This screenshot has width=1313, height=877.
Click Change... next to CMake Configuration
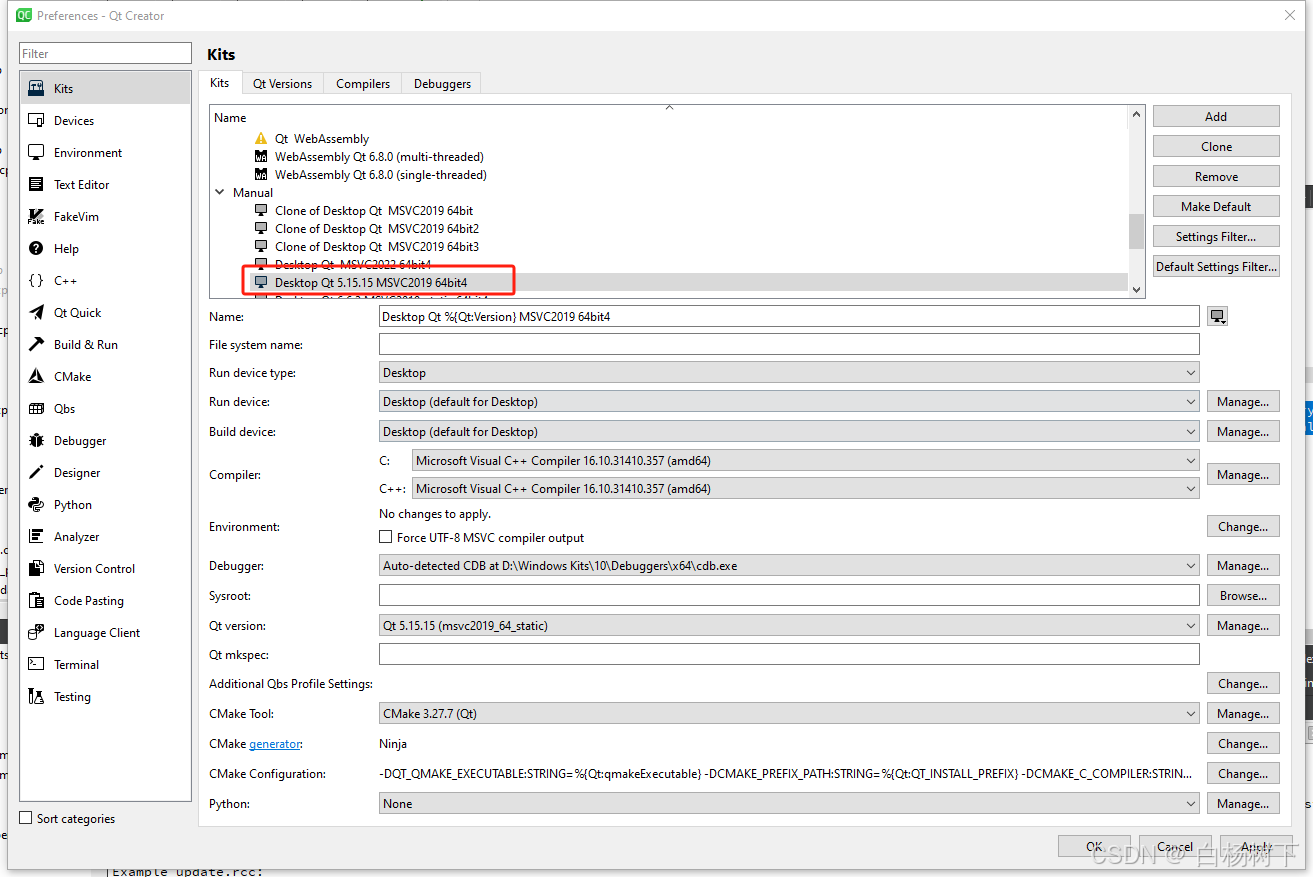[x=1243, y=774]
